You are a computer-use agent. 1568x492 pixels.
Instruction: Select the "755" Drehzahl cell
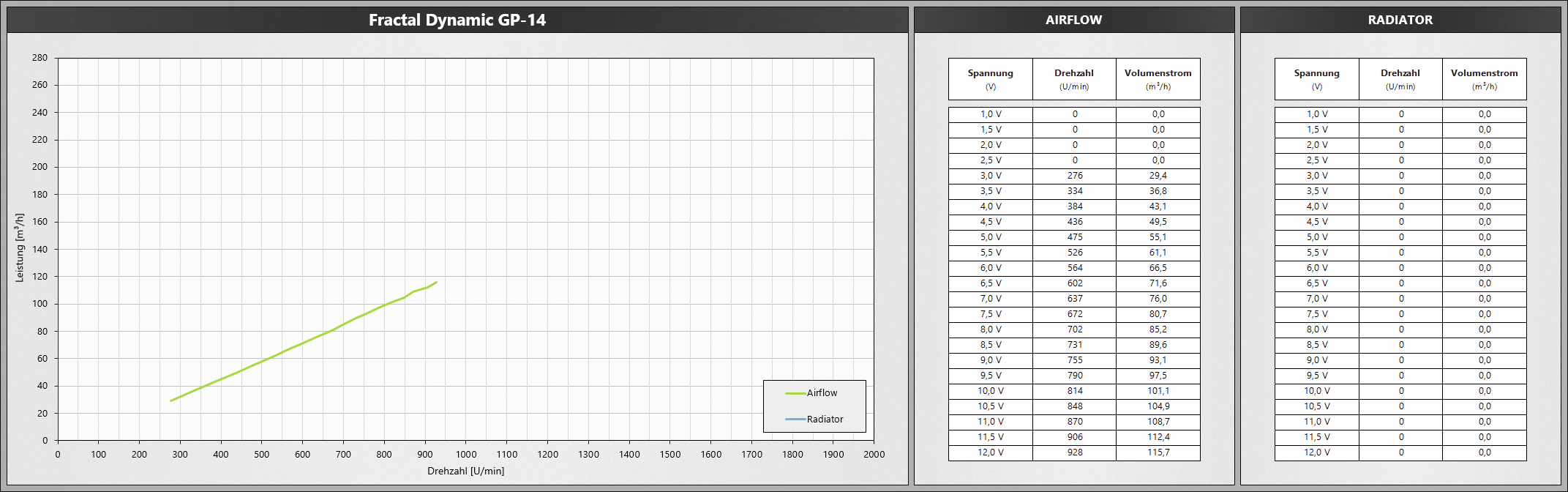pos(1074,360)
